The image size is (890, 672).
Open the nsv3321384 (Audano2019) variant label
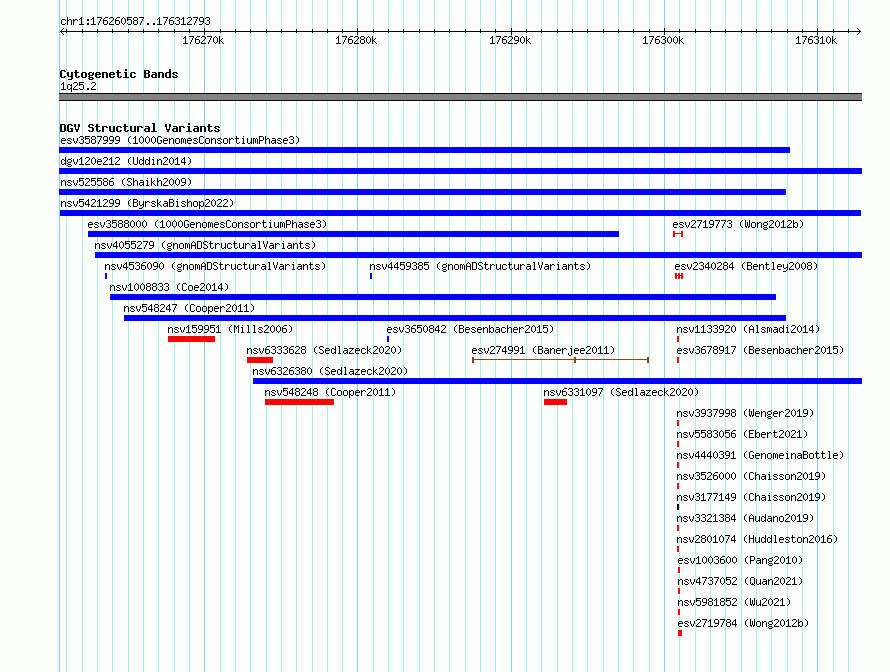point(745,518)
